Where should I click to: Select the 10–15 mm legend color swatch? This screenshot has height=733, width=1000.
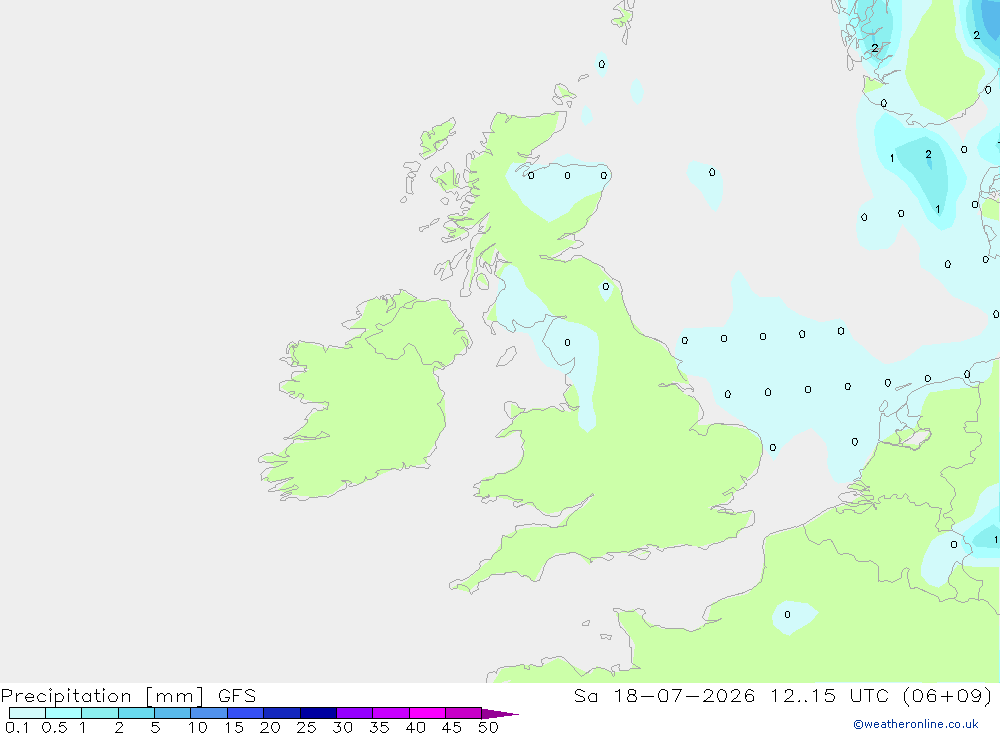pos(209,713)
